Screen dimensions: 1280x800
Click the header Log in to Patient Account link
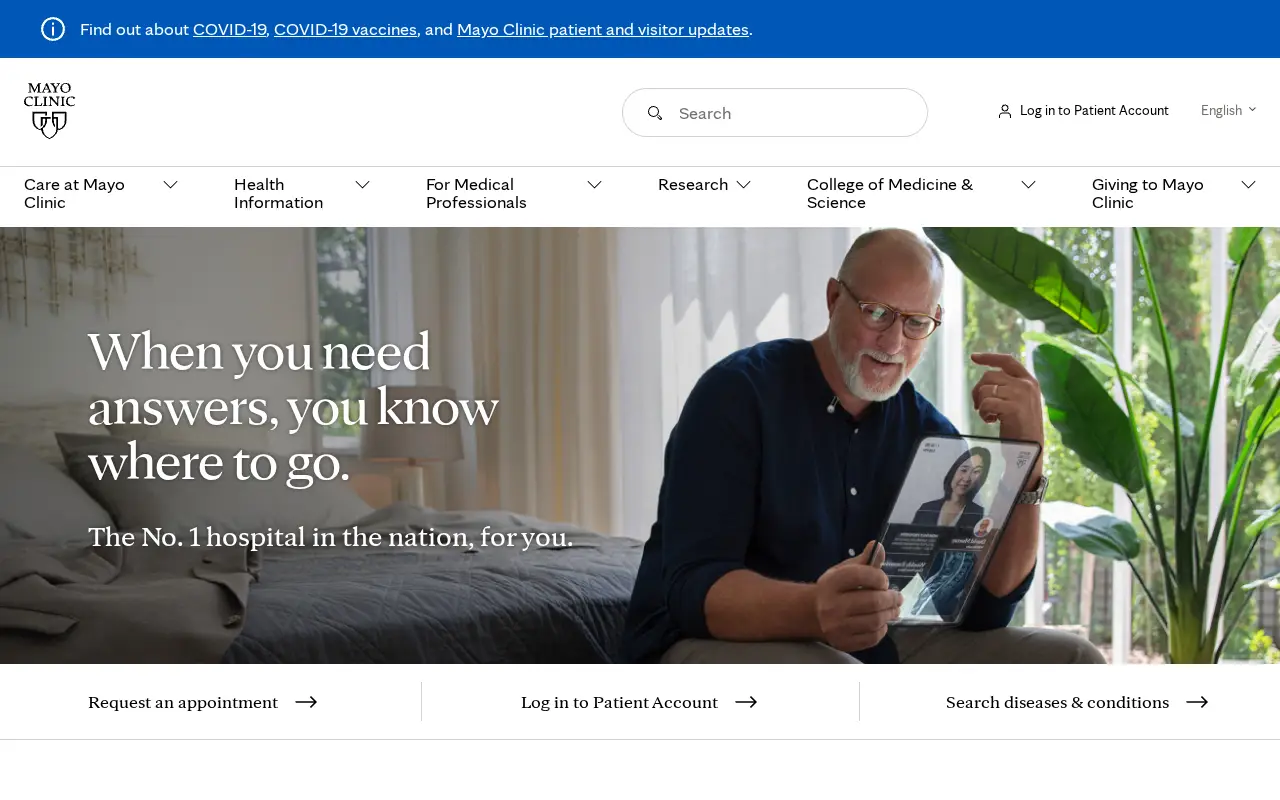click(x=1094, y=111)
